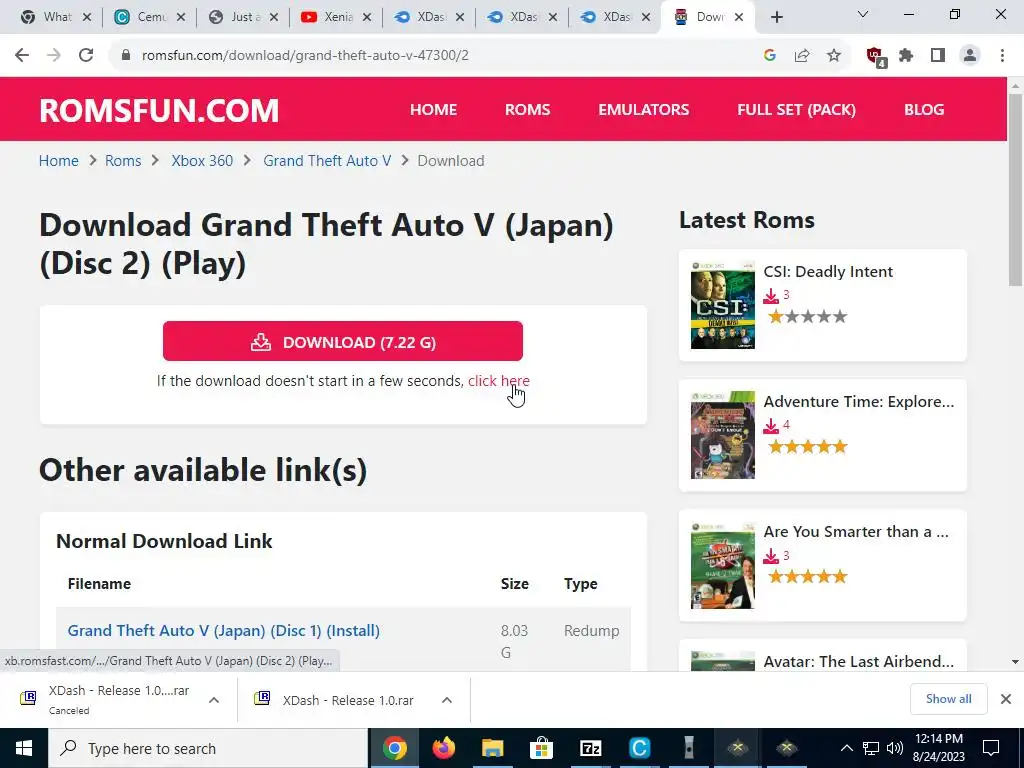The height and width of the screenshot is (768, 1024).
Task: Switch to the 'What' tab
Action: [x=56, y=18]
